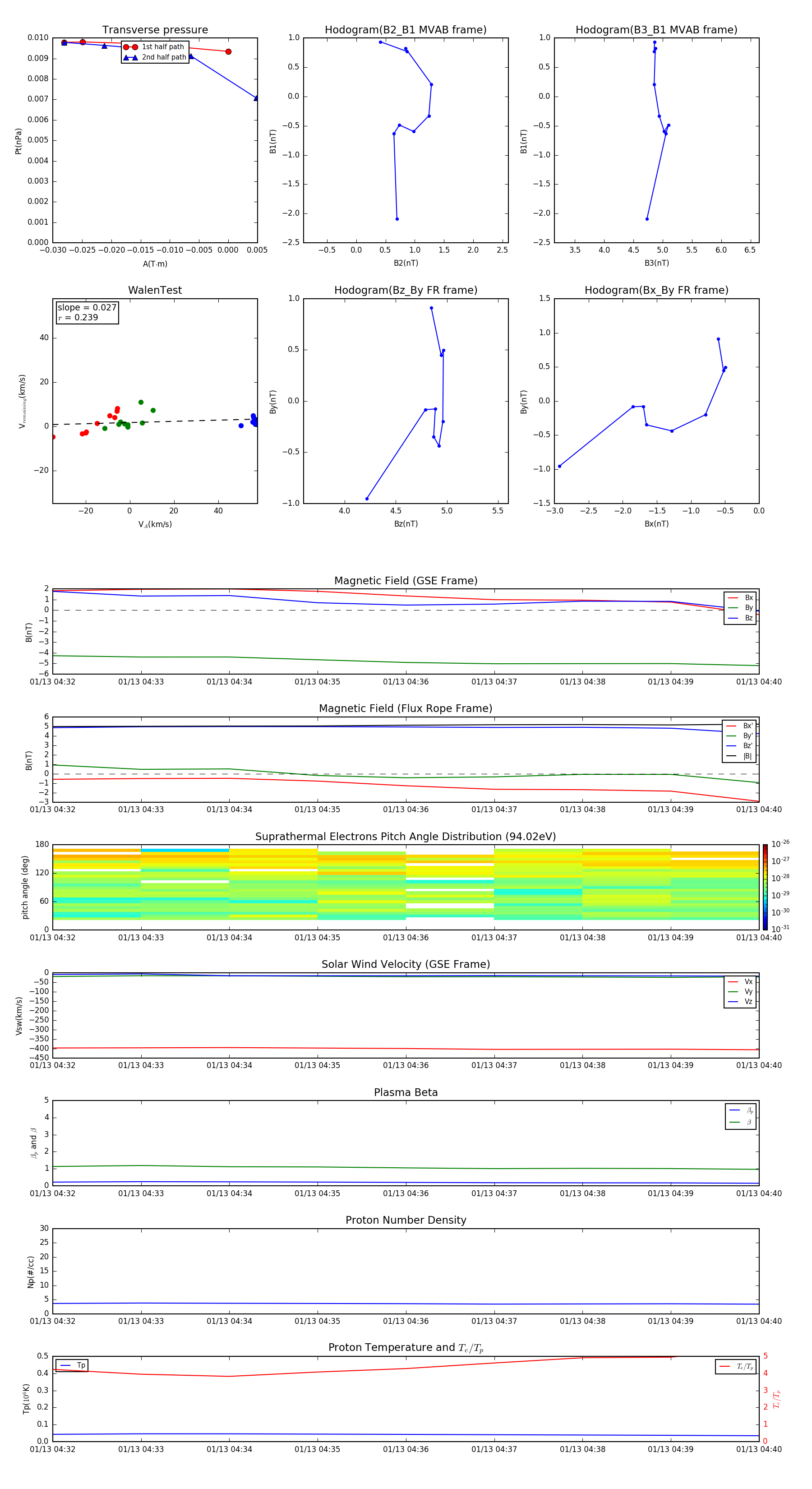
Task: Click the "Bx'" legend entry in Flux Rope panel
Action: point(740,726)
